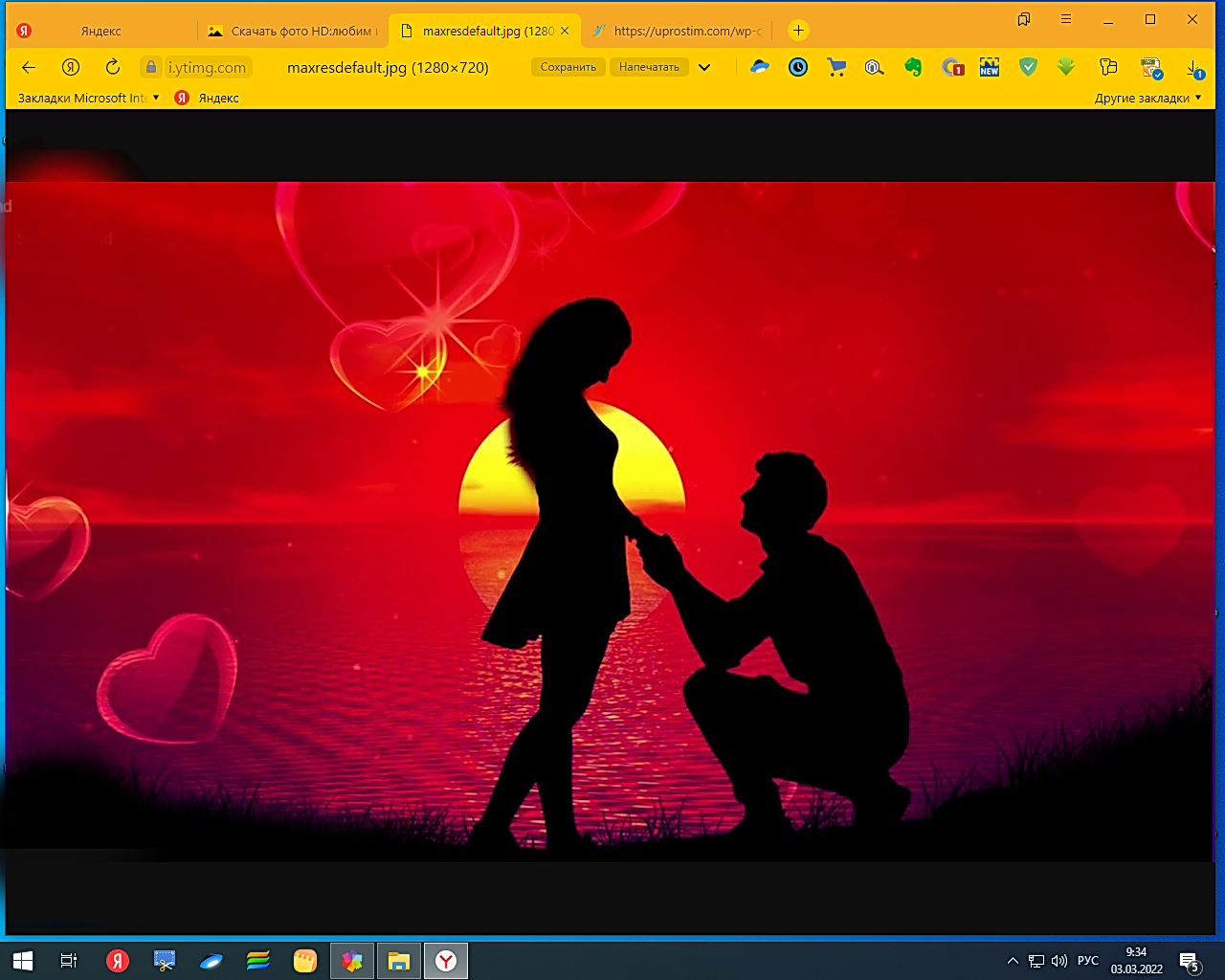Open the NEW badge extension
This screenshot has height=980, width=1225.
(990, 67)
